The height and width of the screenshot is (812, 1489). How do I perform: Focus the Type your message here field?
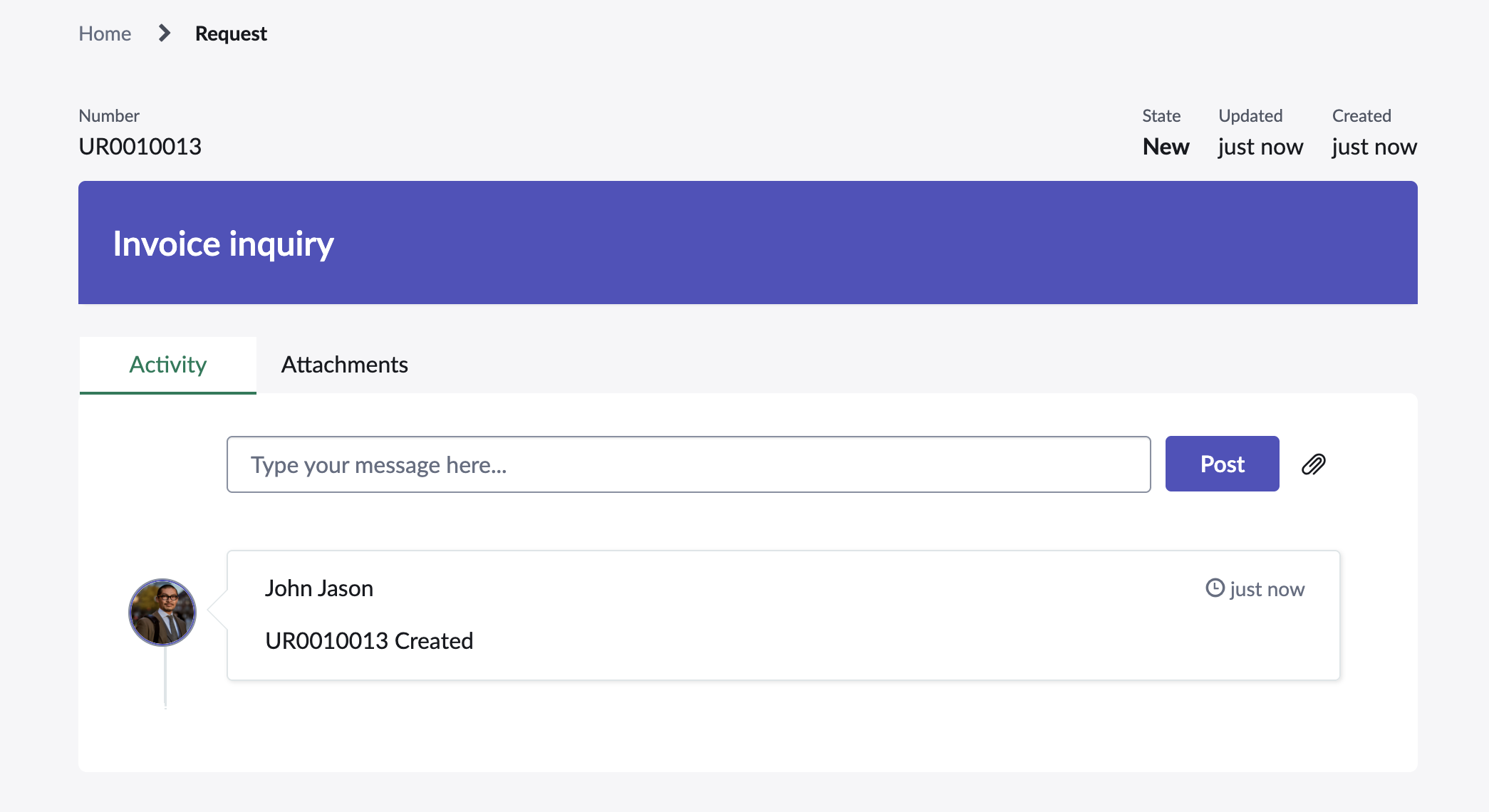689,464
